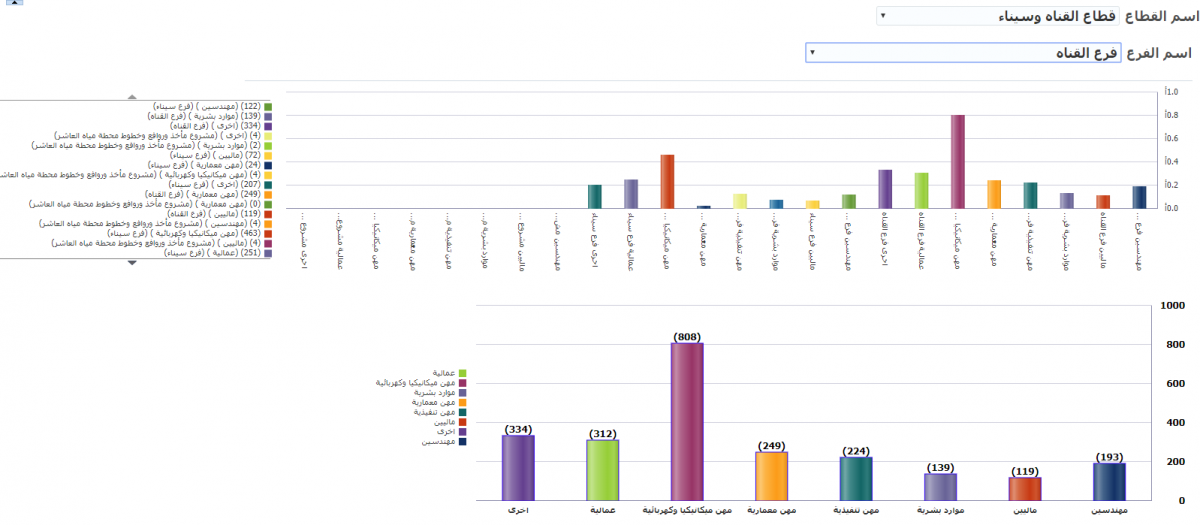Click the عمالية green marker in bottom legend
The height and width of the screenshot is (525, 1200).
pos(463,373)
